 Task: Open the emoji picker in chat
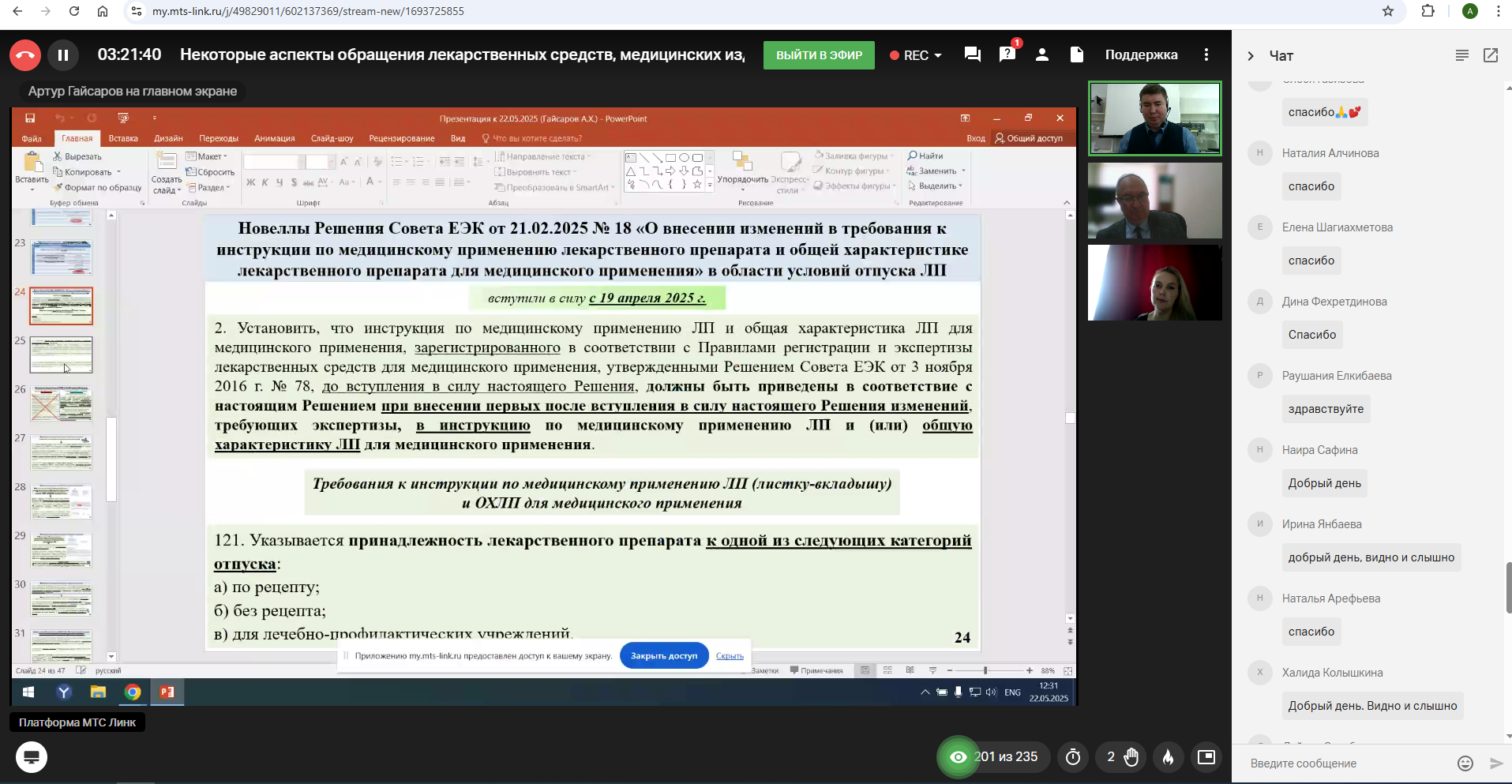(x=1465, y=763)
